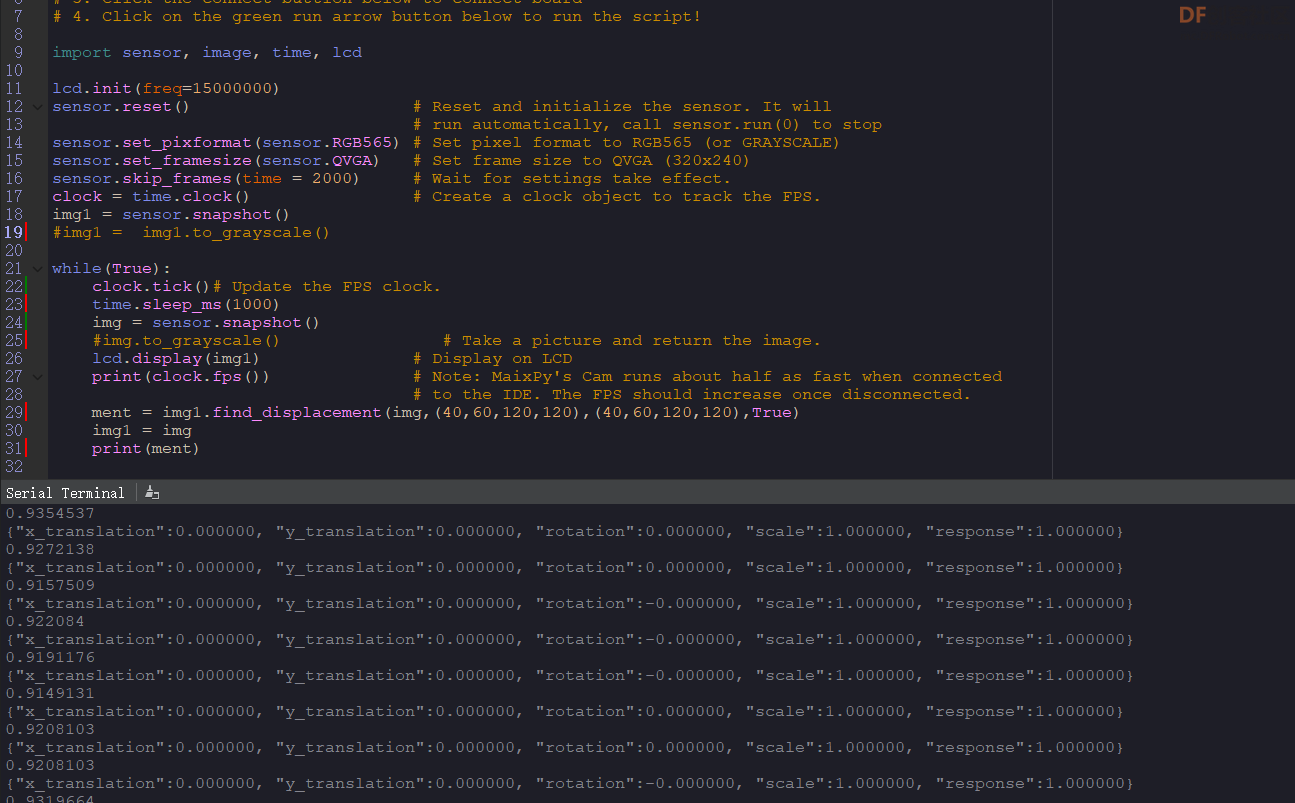This screenshot has width=1295, height=803.
Task: Click the commented '#img1 = img1.to_grayscale()' line
Action: (x=191, y=233)
